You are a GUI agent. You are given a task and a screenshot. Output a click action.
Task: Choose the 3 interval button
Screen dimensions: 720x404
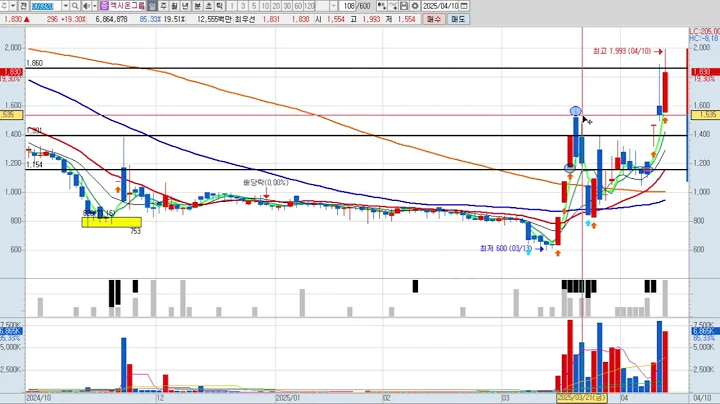[243, 6]
